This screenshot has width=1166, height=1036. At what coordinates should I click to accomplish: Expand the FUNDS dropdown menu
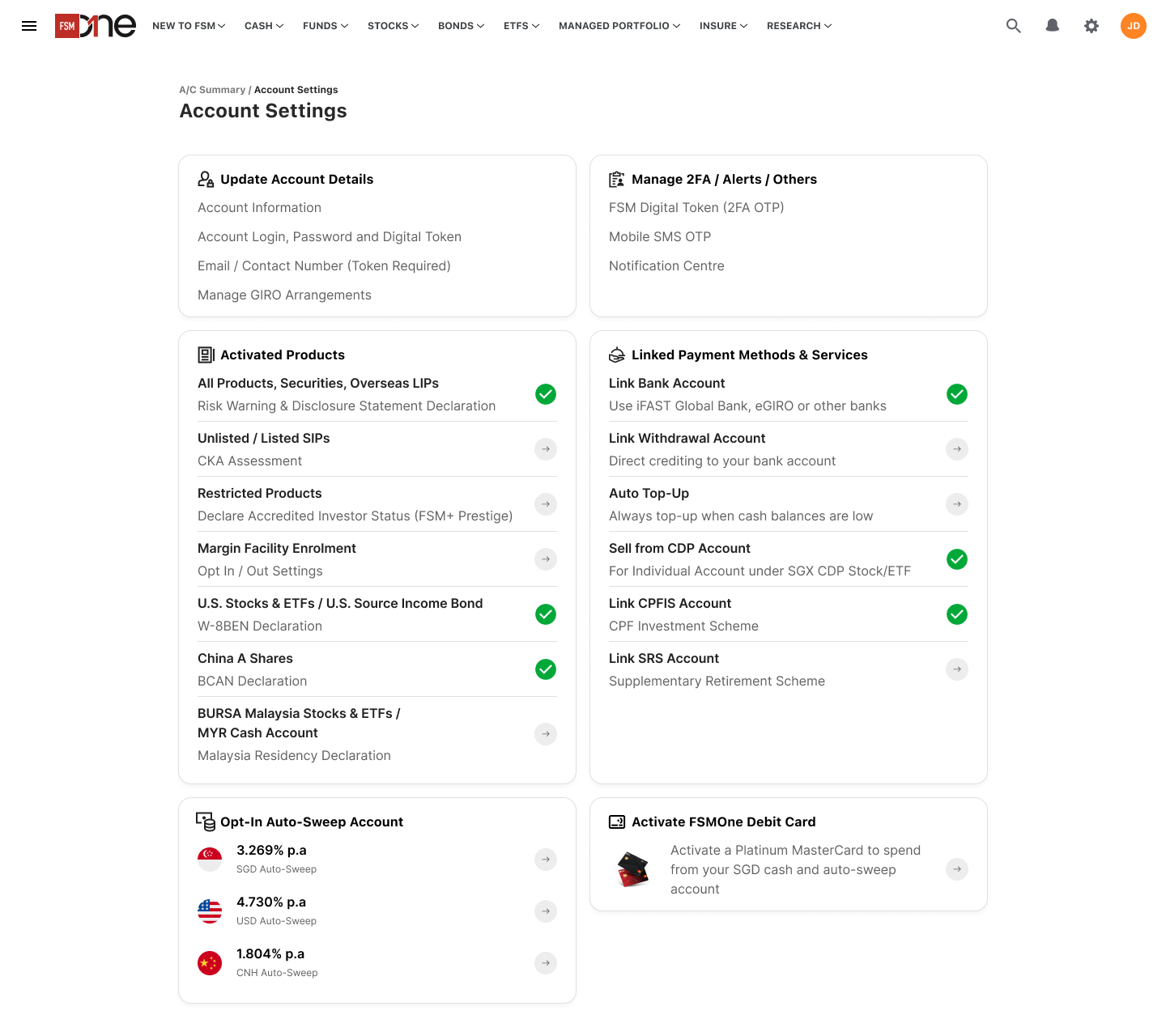pos(326,26)
